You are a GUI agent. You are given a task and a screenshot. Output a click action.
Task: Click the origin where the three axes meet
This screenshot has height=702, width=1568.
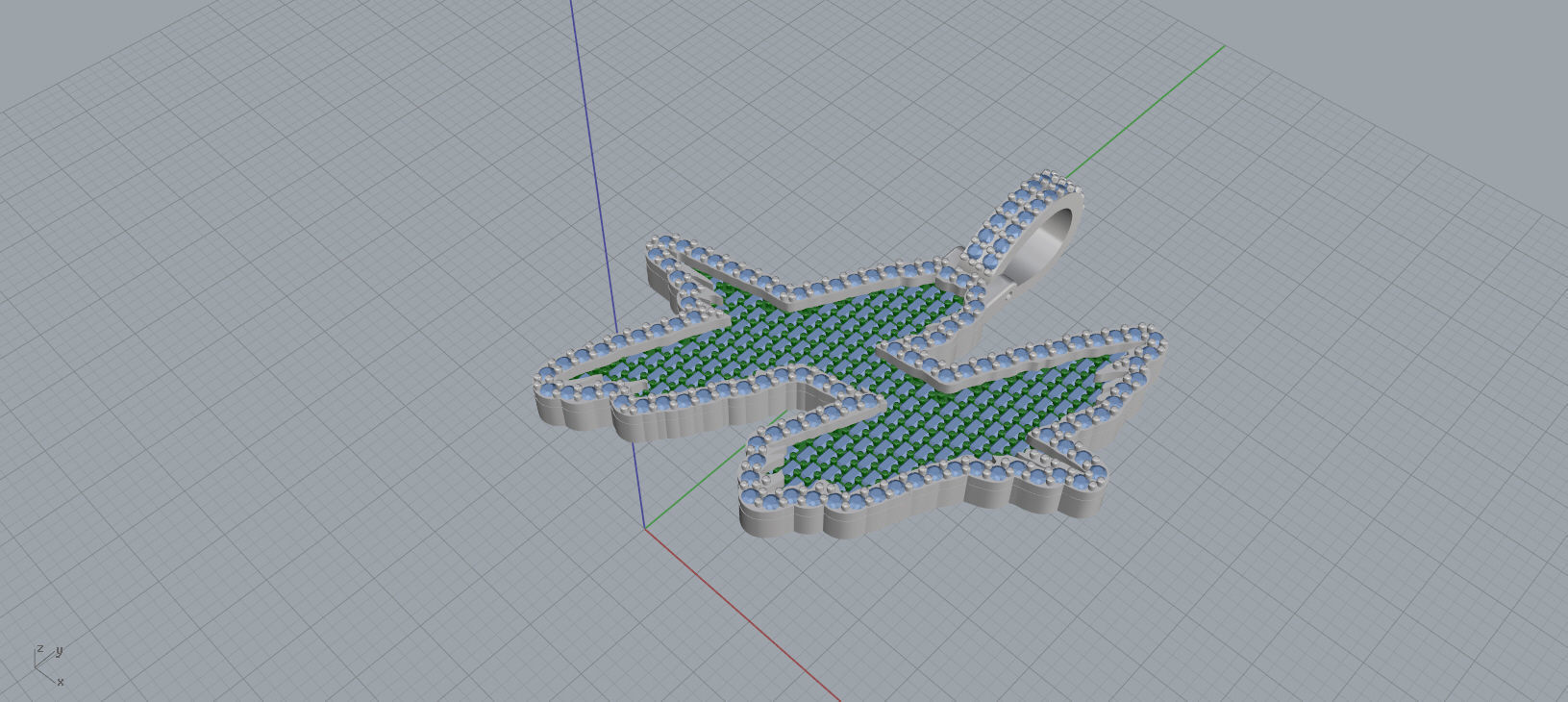[x=644, y=528]
